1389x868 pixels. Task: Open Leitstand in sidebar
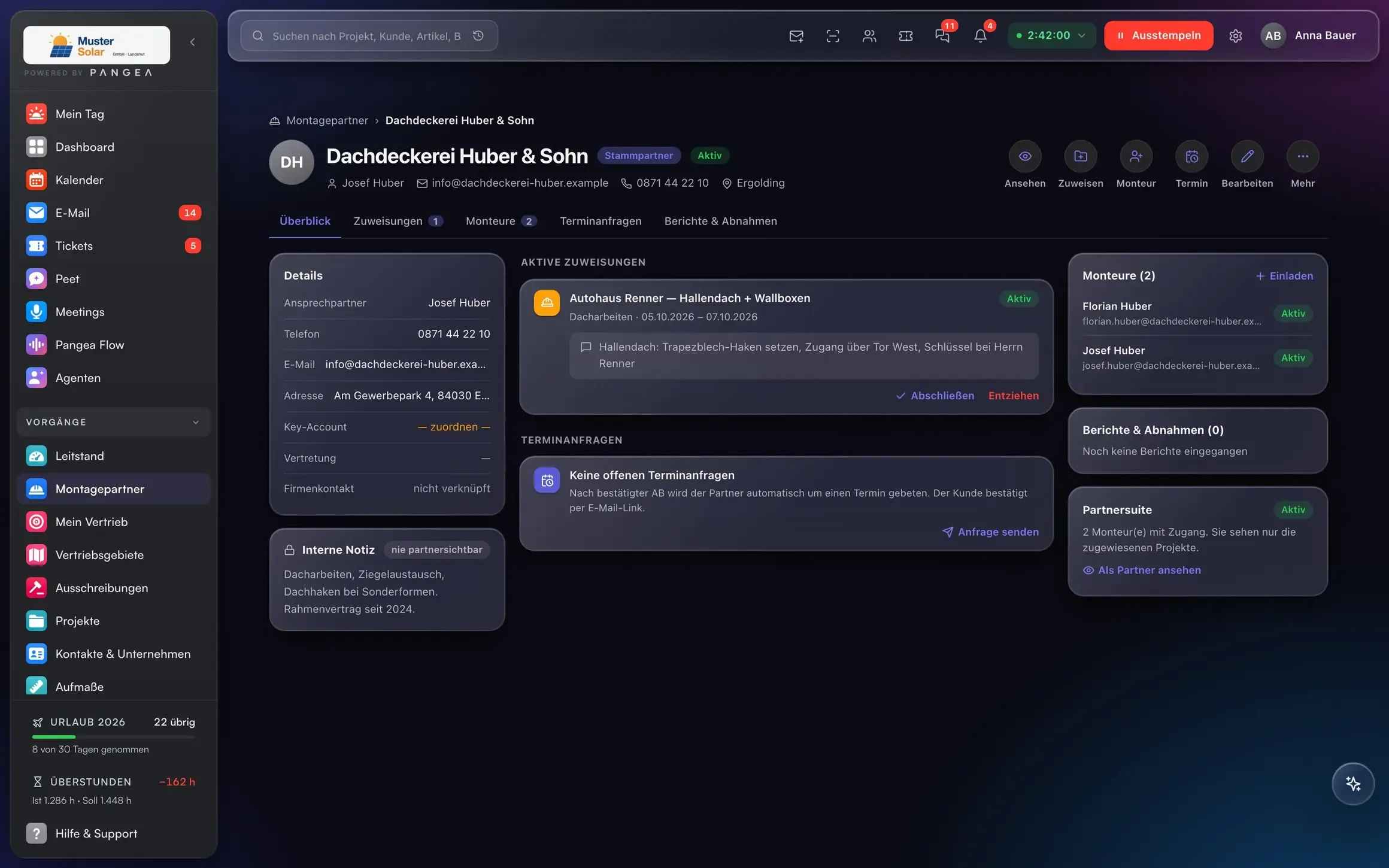tap(114, 456)
